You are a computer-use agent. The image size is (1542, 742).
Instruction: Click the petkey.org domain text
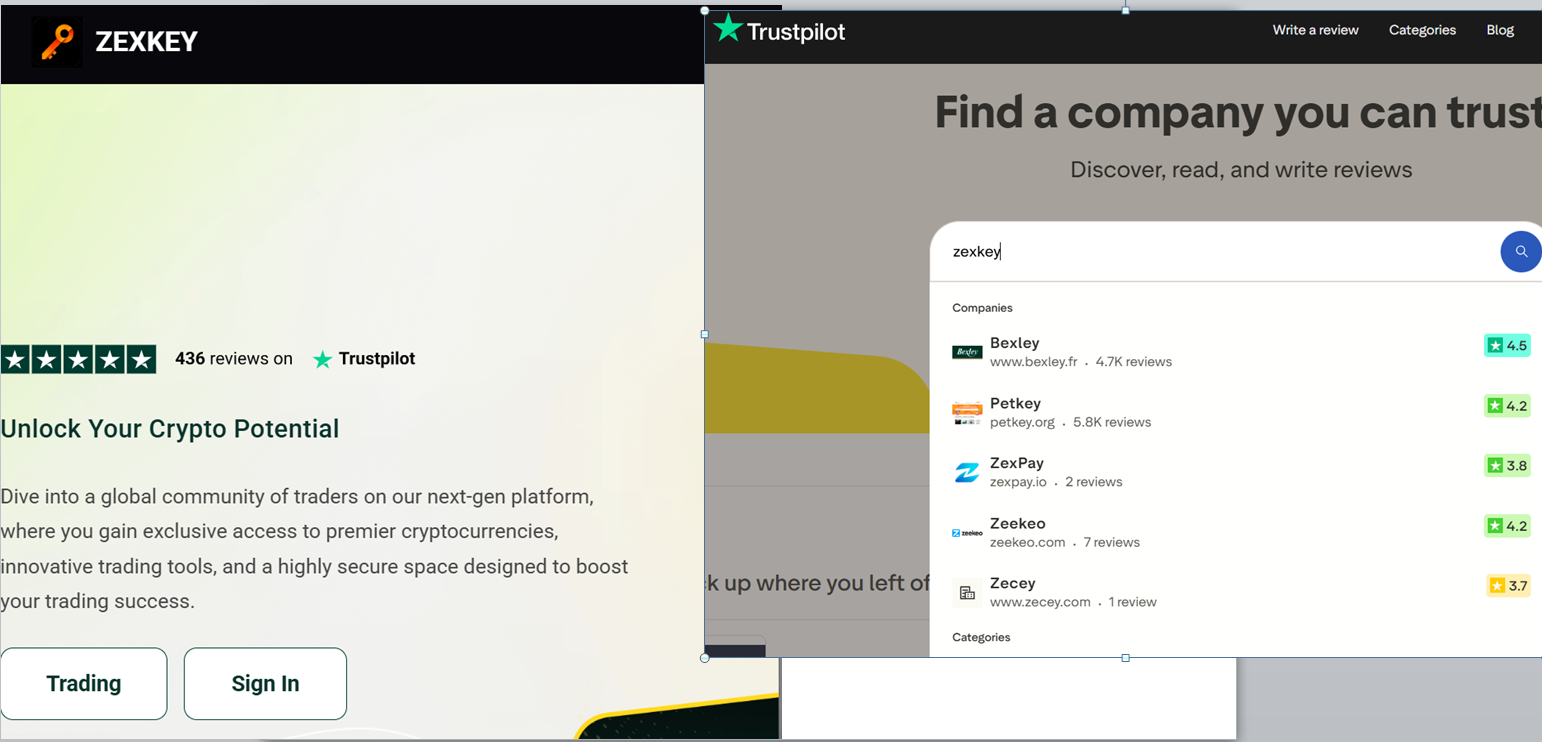1022,422
